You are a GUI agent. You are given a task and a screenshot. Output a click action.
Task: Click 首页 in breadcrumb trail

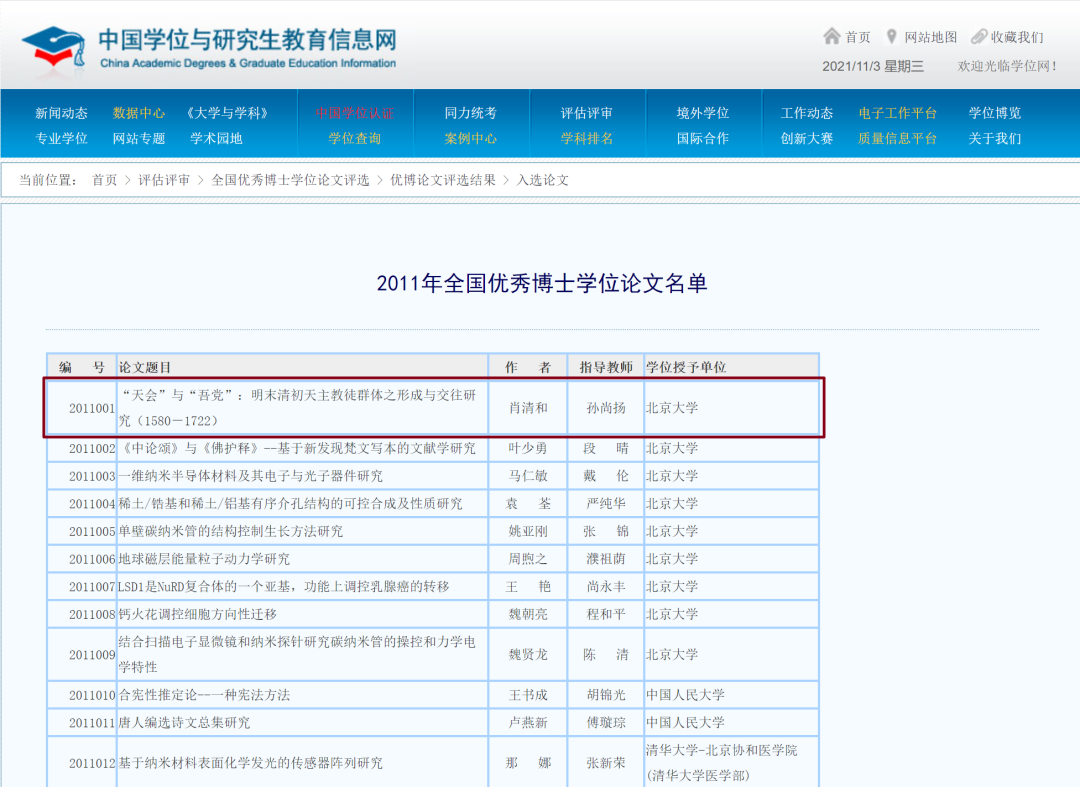click(104, 180)
